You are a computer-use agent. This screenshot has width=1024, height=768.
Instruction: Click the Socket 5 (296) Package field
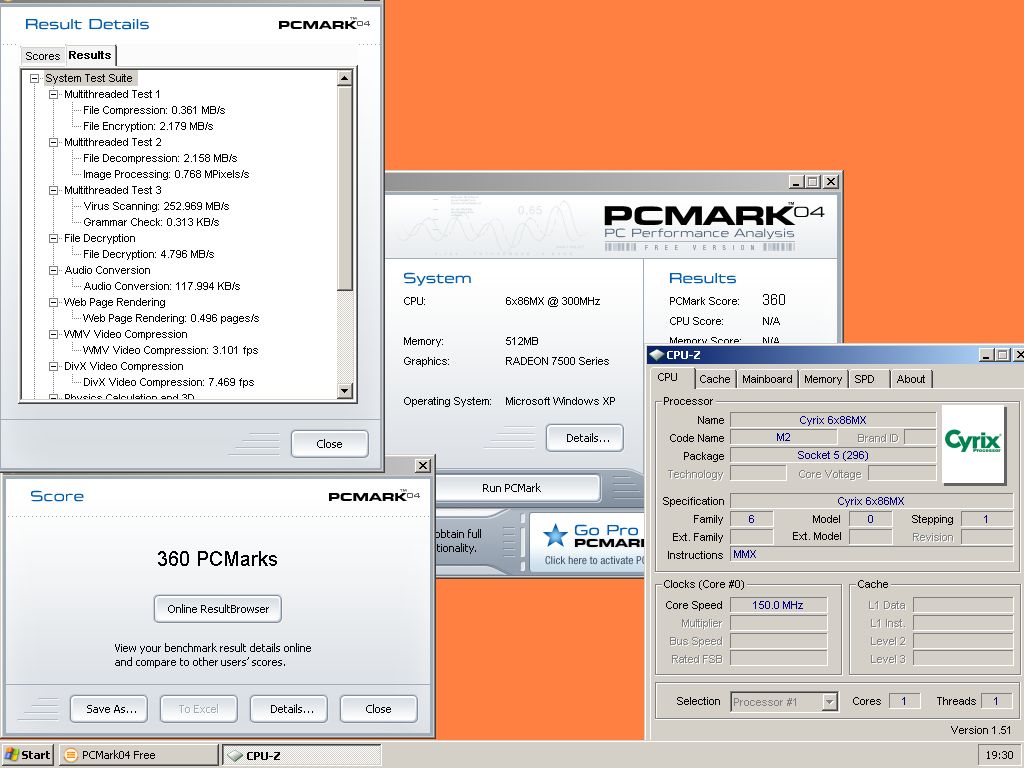coord(833,456)
